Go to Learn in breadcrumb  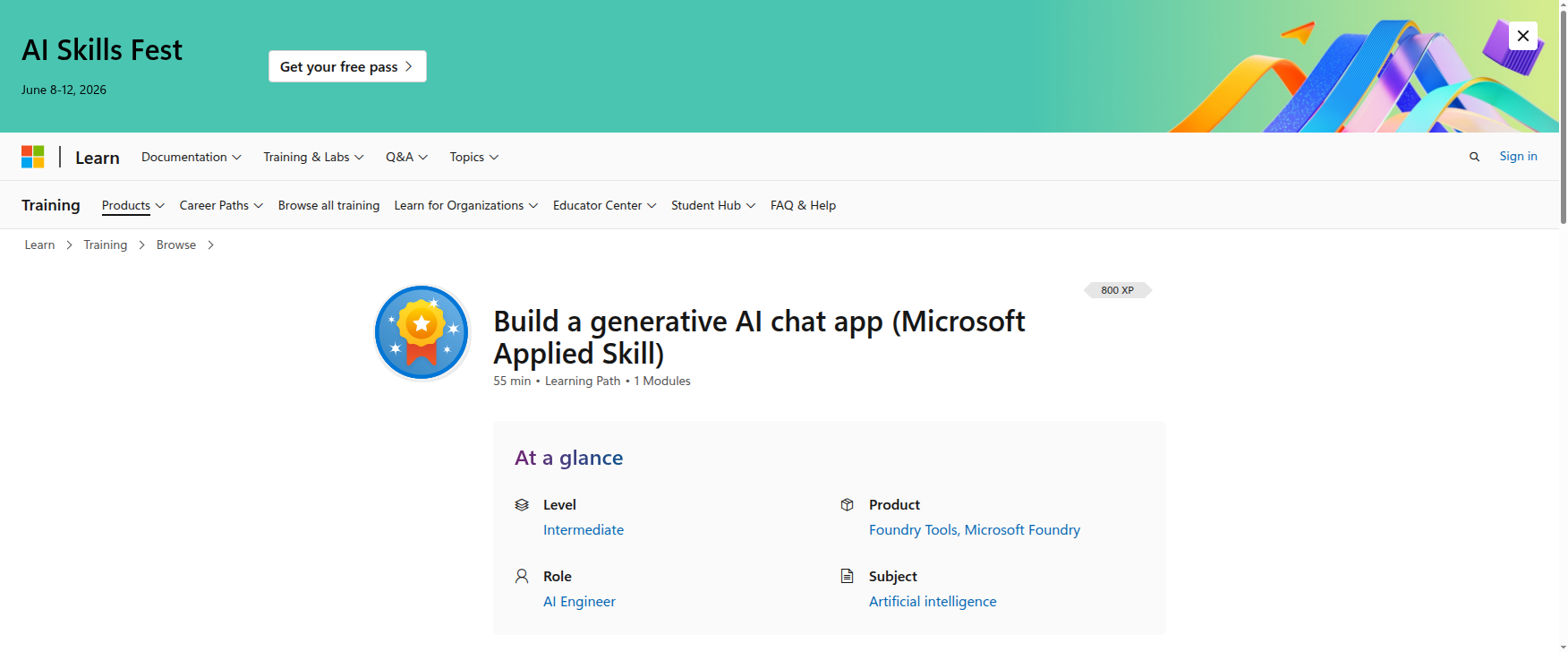click(39, 244)
